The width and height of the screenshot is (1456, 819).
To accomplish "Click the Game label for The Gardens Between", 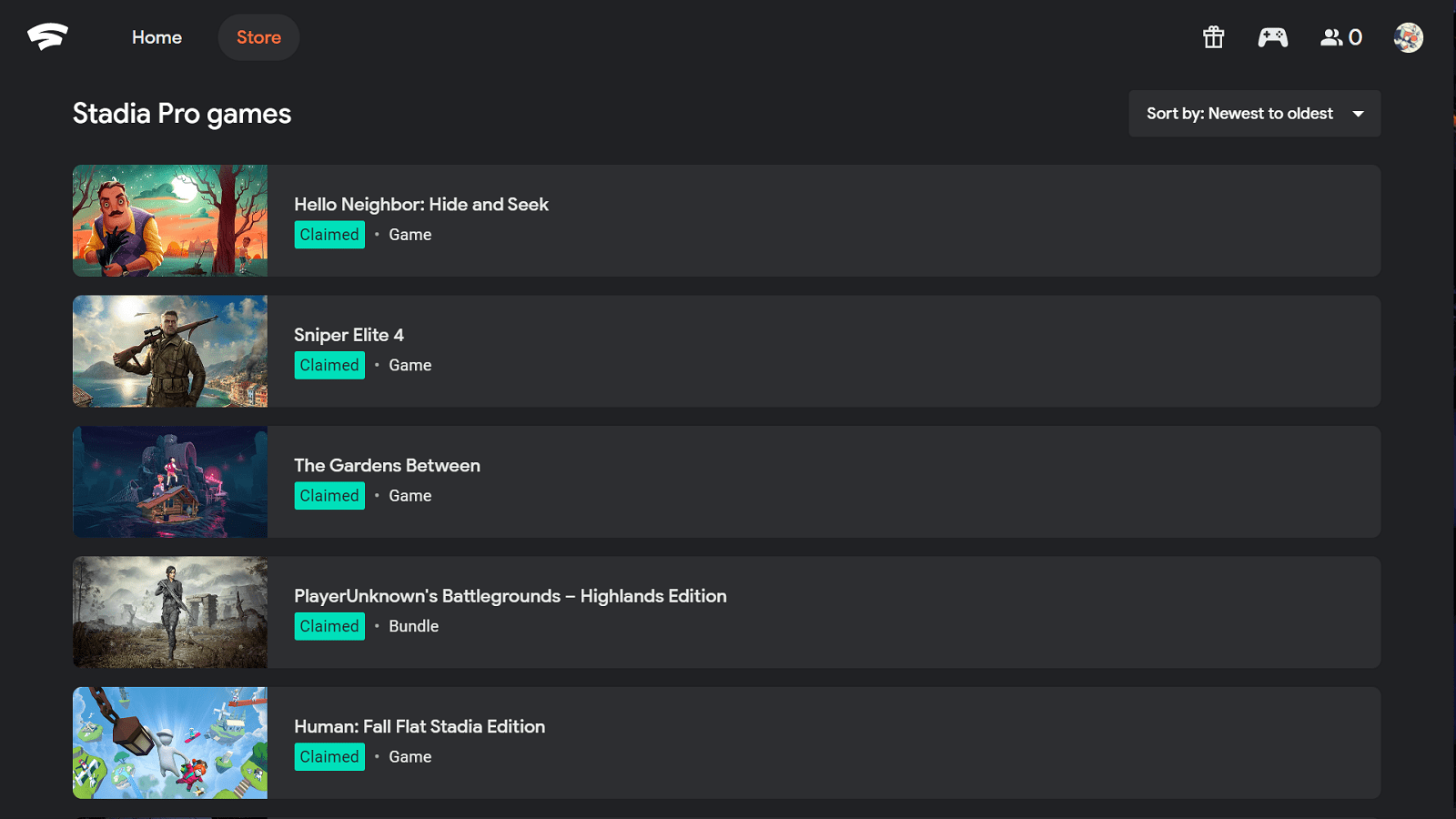I will 410,496.
